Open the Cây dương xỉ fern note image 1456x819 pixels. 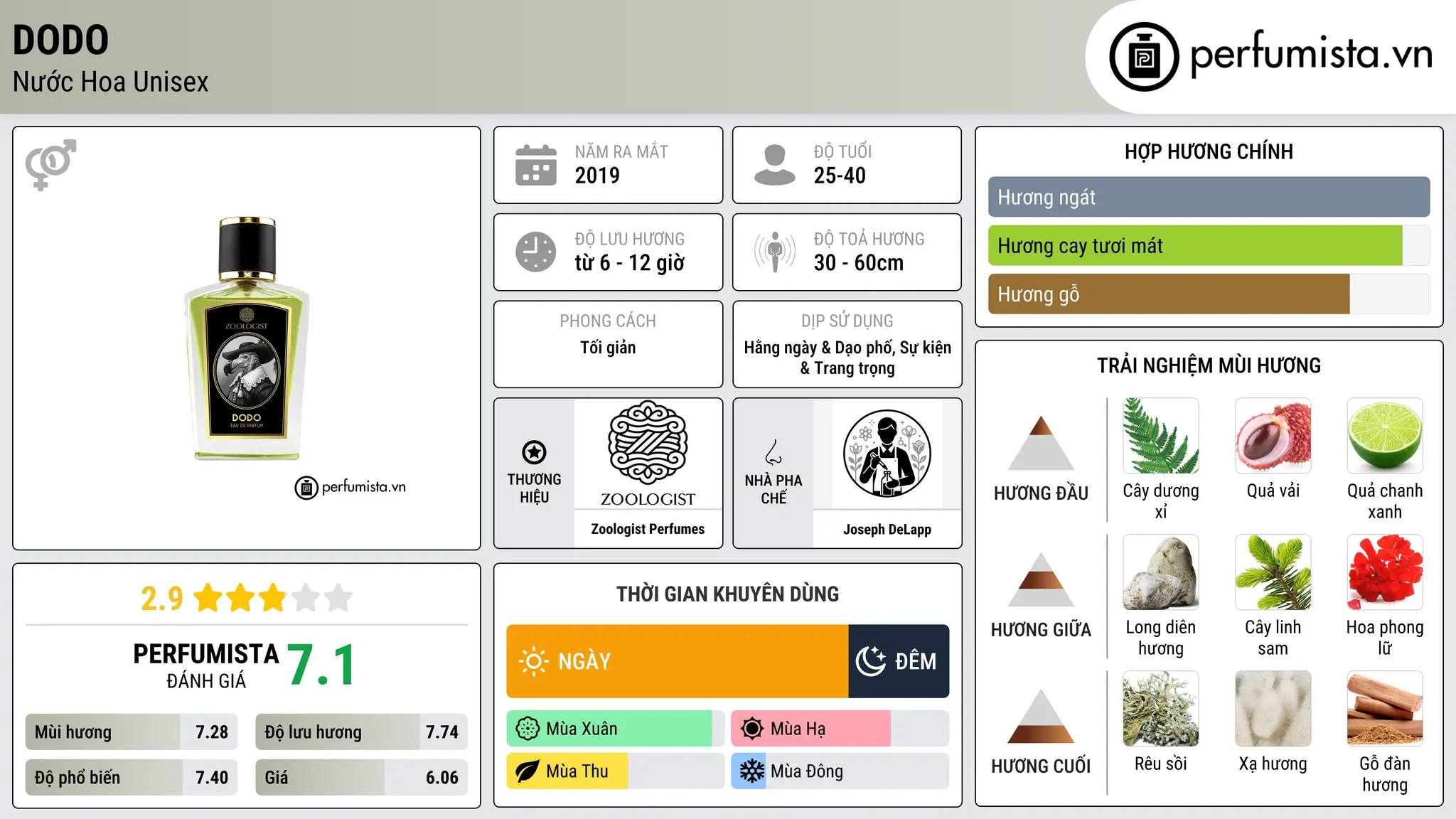coord(1160,436)
